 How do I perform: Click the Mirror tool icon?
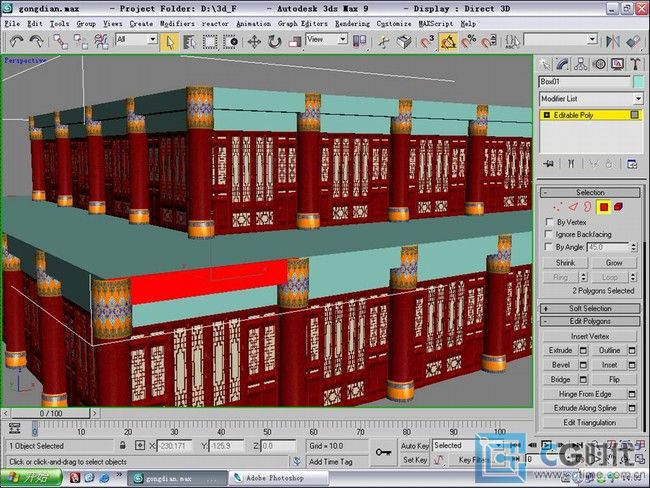coord(613,41)
